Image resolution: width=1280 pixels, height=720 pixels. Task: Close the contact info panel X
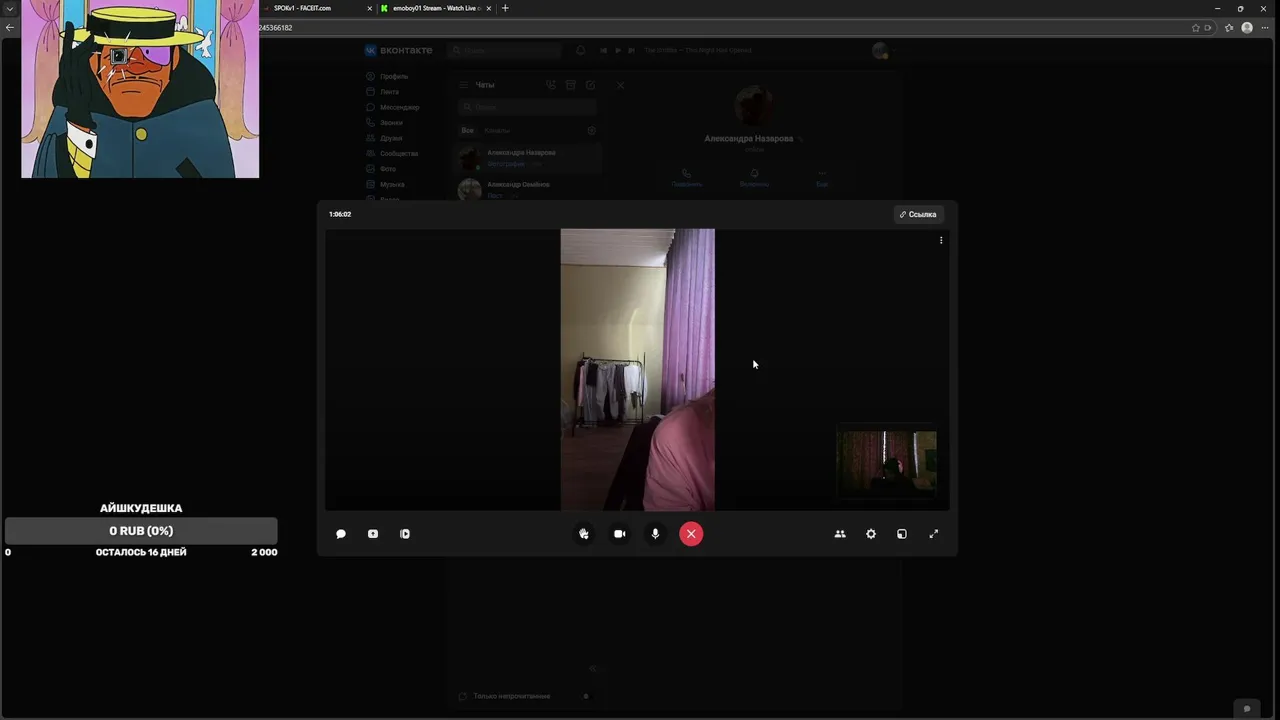click(620, 85)
